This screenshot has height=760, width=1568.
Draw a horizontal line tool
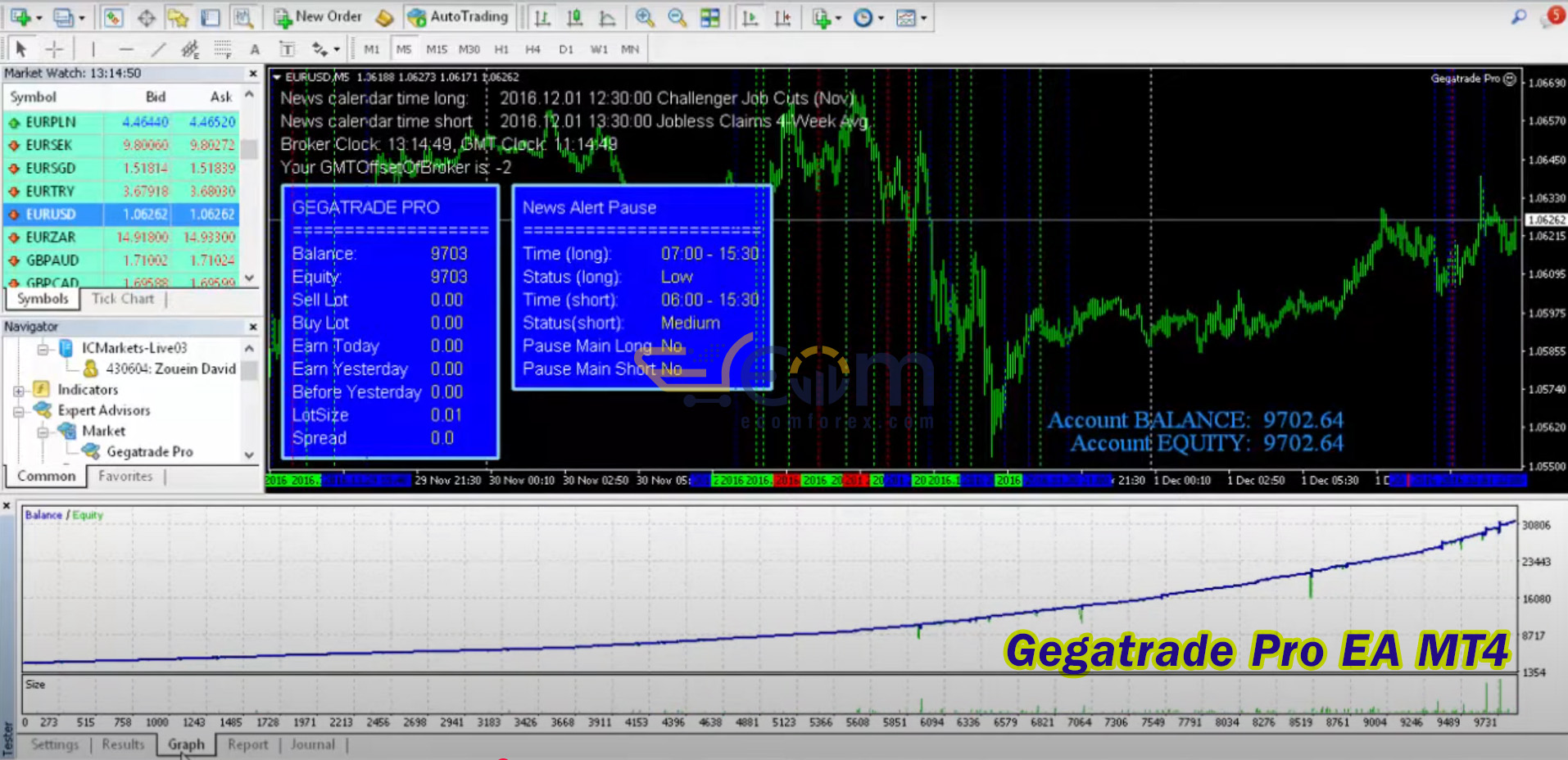125,49
